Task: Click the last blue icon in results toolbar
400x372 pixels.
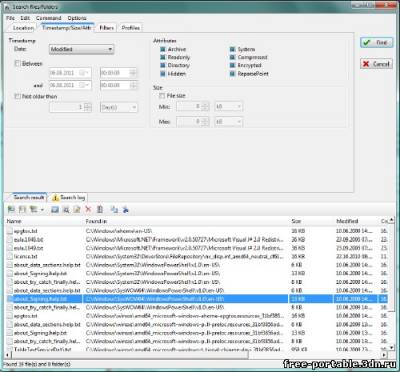Action: tap(125, 209)
